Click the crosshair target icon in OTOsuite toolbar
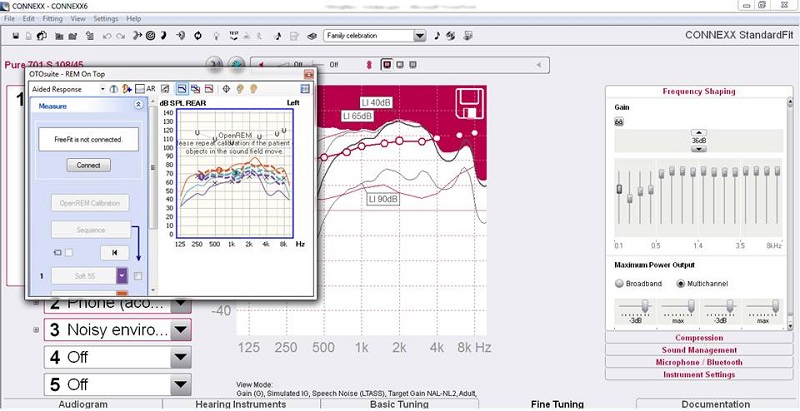 click(227, 89)
